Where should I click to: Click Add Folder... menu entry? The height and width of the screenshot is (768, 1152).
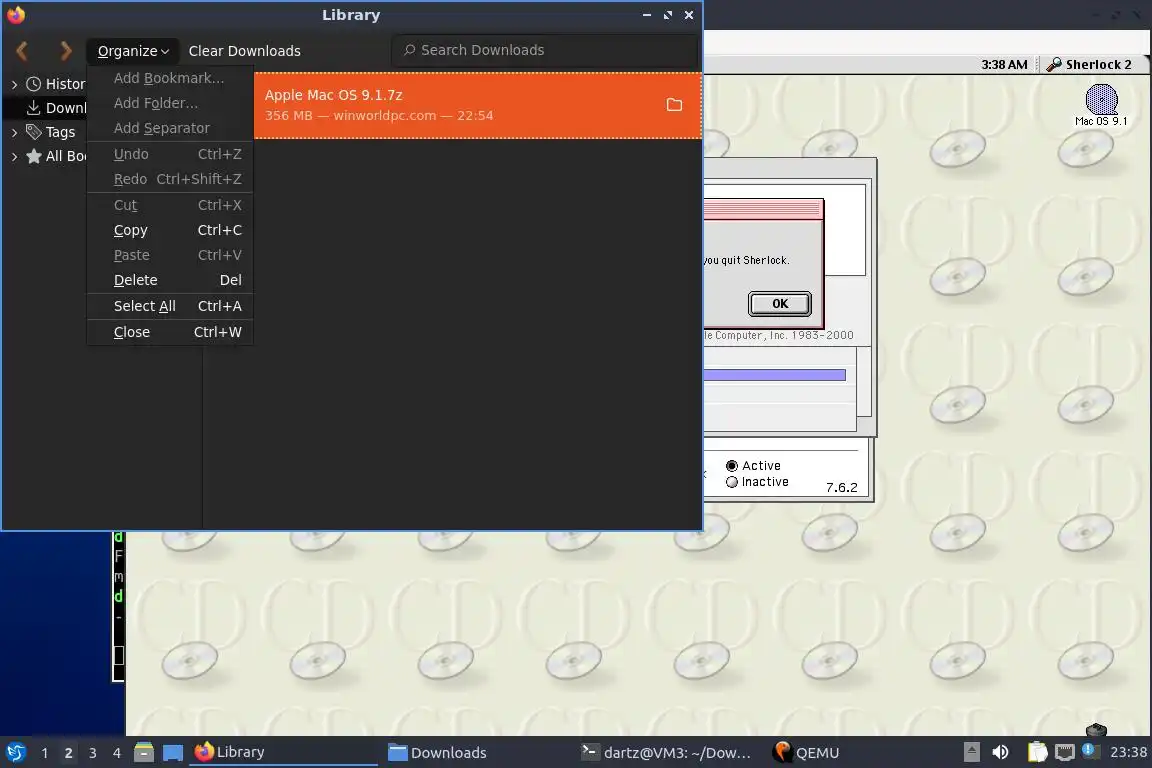tap(170, 103)
